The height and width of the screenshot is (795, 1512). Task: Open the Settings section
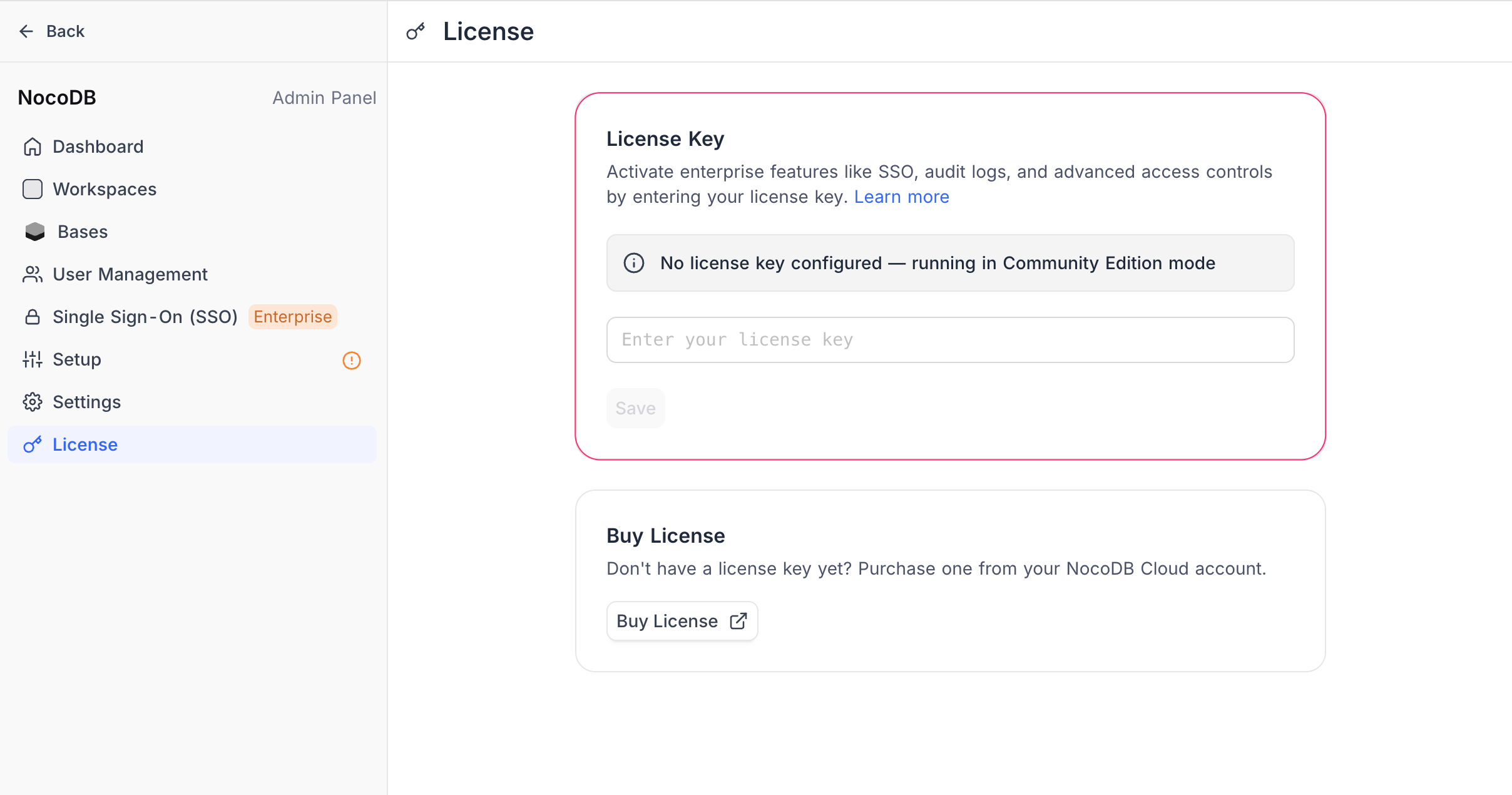point(192,402)
